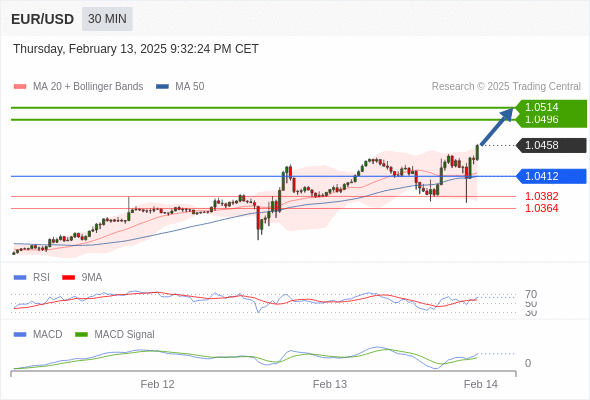The height and width of the screenshot is (400, 590).
Task: Click the 1.0412 blue pivot price tag
Action: coord(551,176)
